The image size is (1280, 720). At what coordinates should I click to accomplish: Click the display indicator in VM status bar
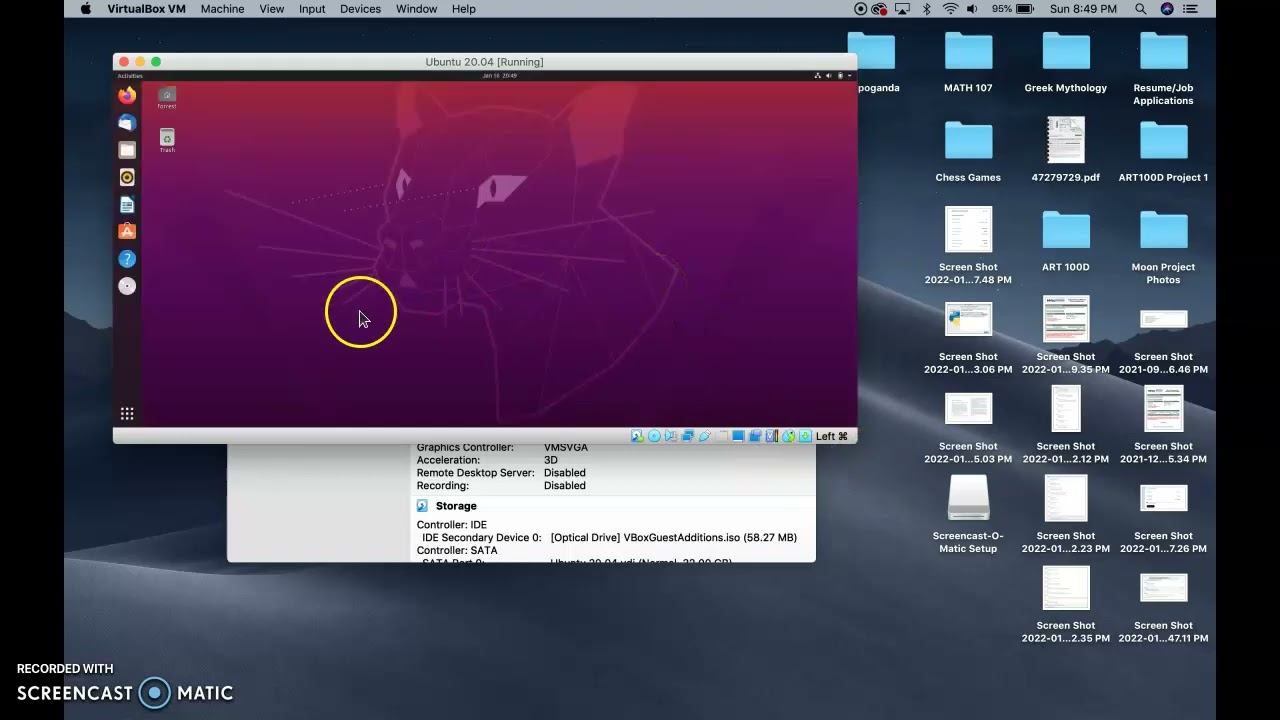pyautogui.click(x=738, y=436)
